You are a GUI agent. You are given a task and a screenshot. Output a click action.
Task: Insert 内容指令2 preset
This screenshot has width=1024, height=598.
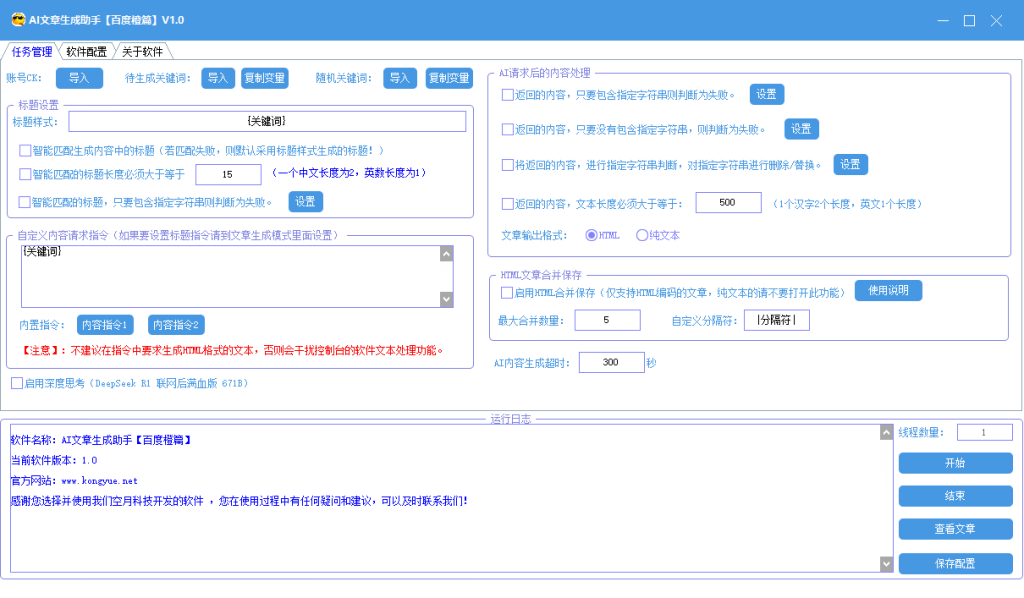176,325
